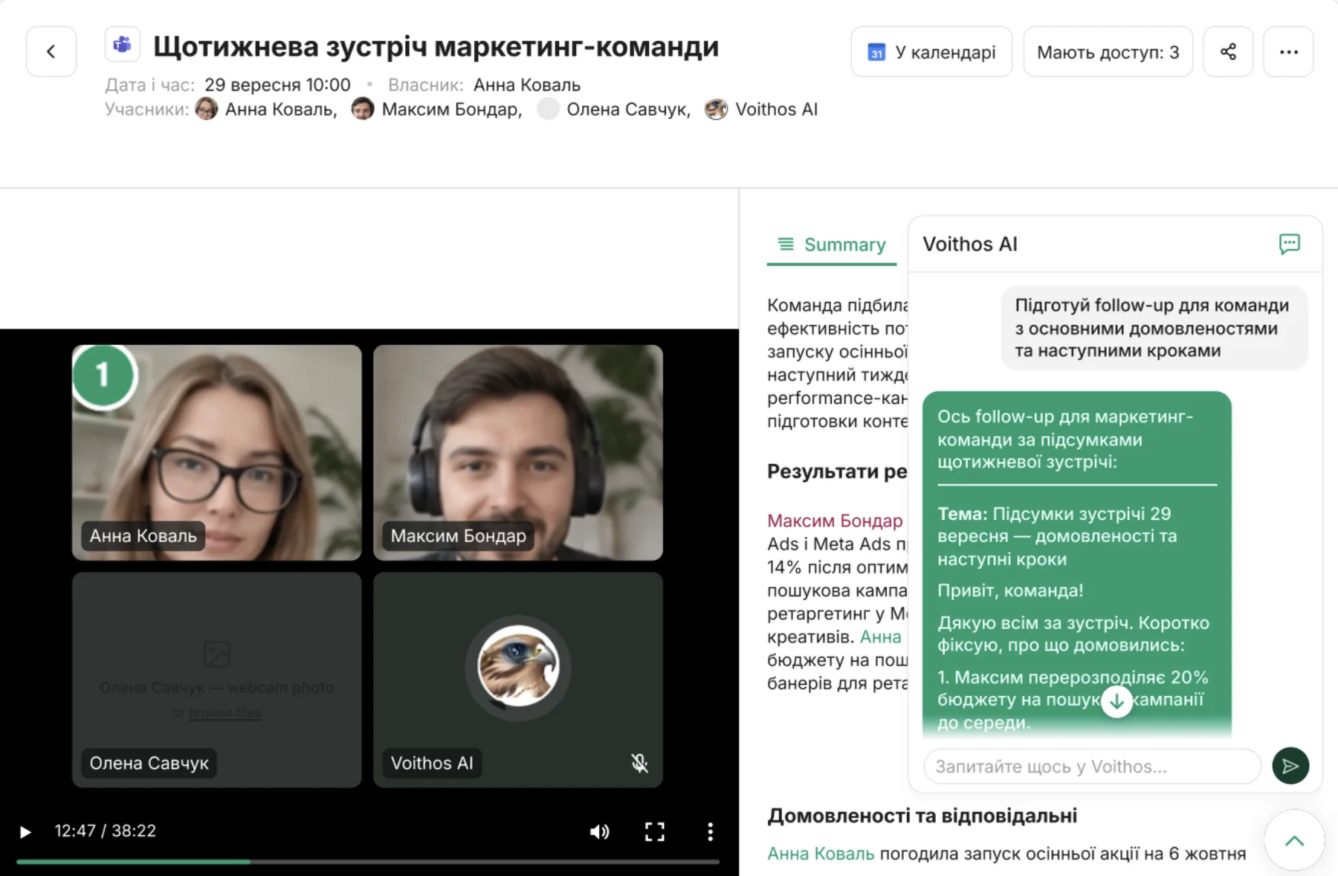Click the owner name Анна Коваль
The width and height of the screenshot is (1338, 876).
pyautogui.click(x=527, y=85)
